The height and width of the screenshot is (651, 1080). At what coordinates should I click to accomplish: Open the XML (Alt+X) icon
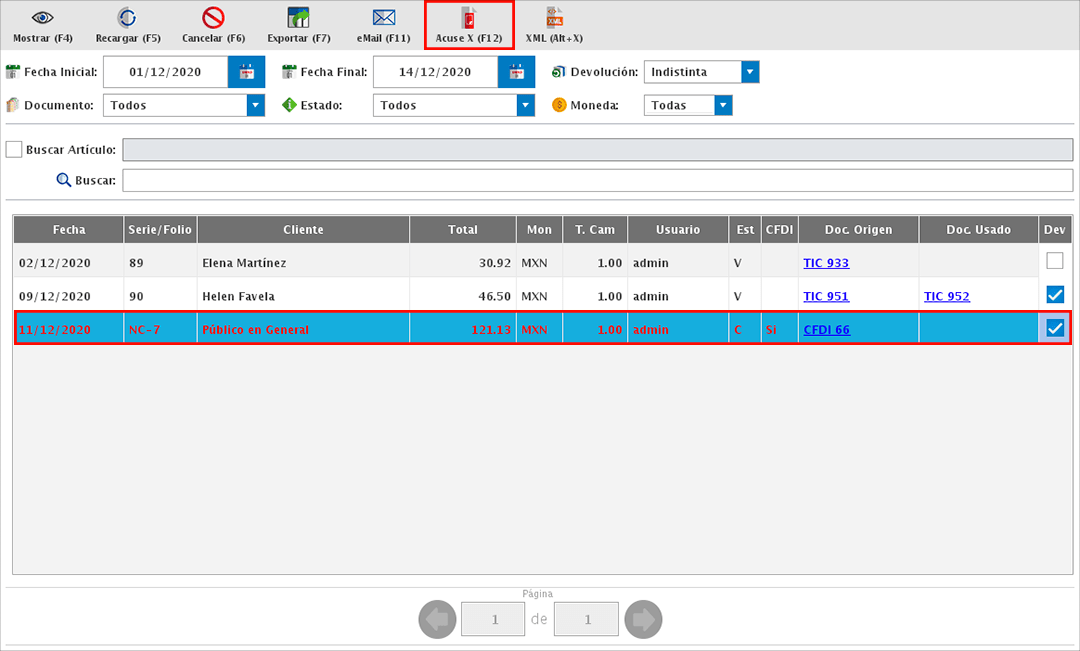point(554,18)
